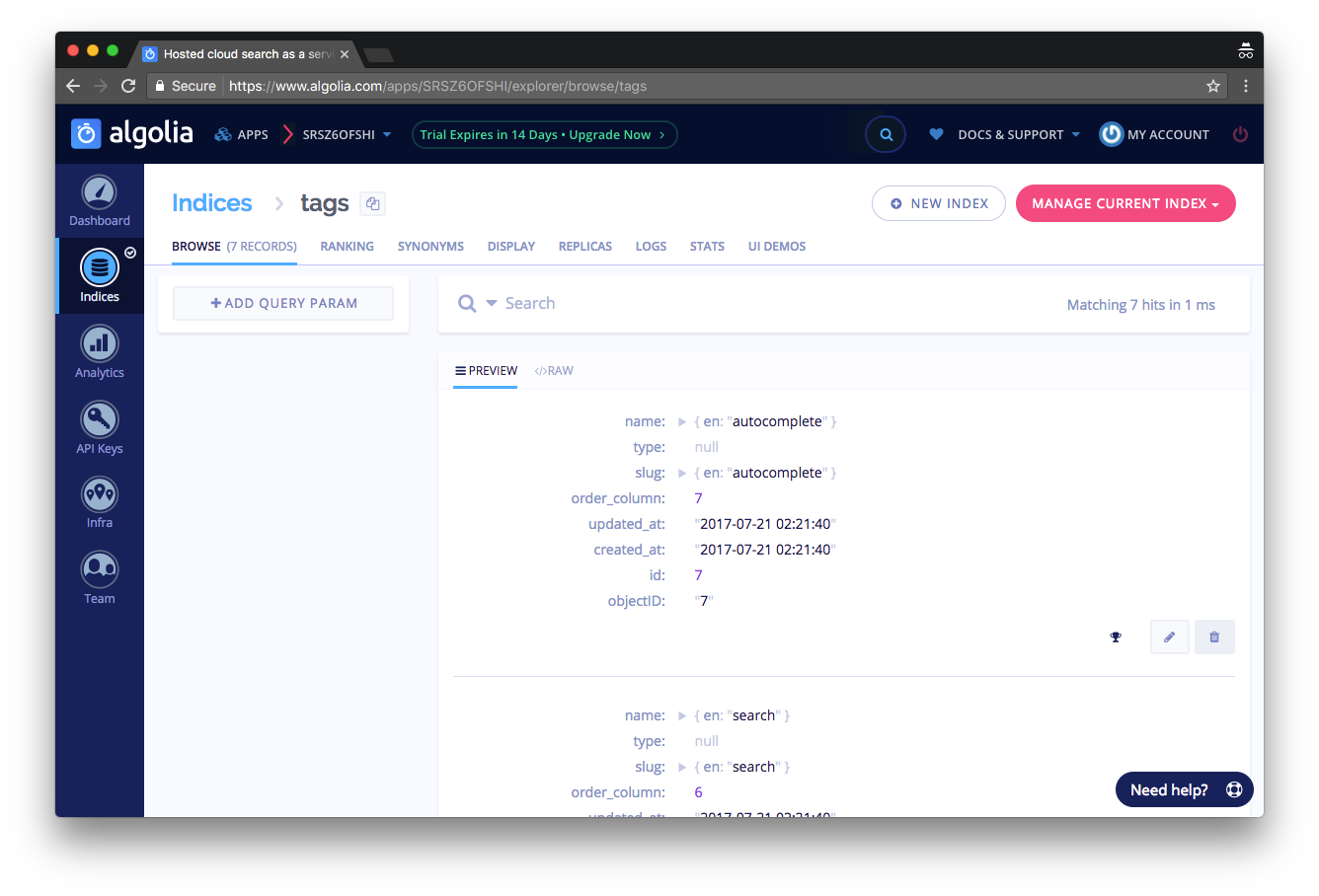Switch to the Logs tab
Viewport: 1319px width, 896px height.
tap(651, 247)
